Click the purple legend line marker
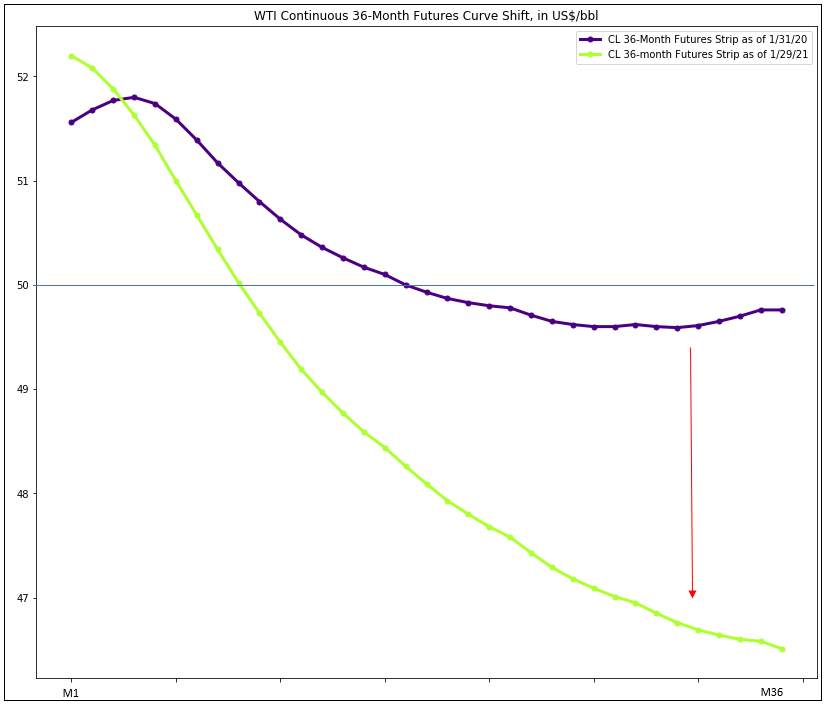 tap(591, 40)
